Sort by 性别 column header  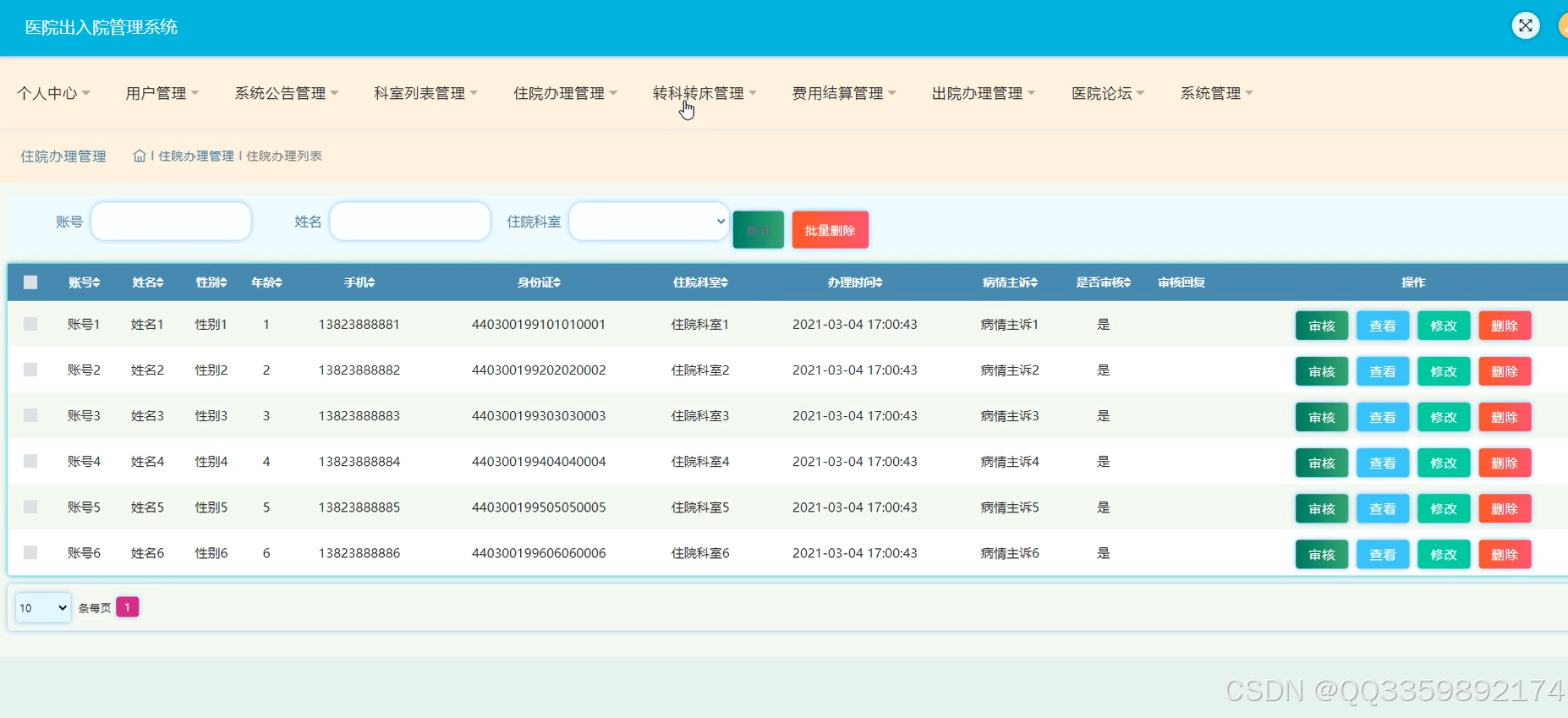point(211,282)
